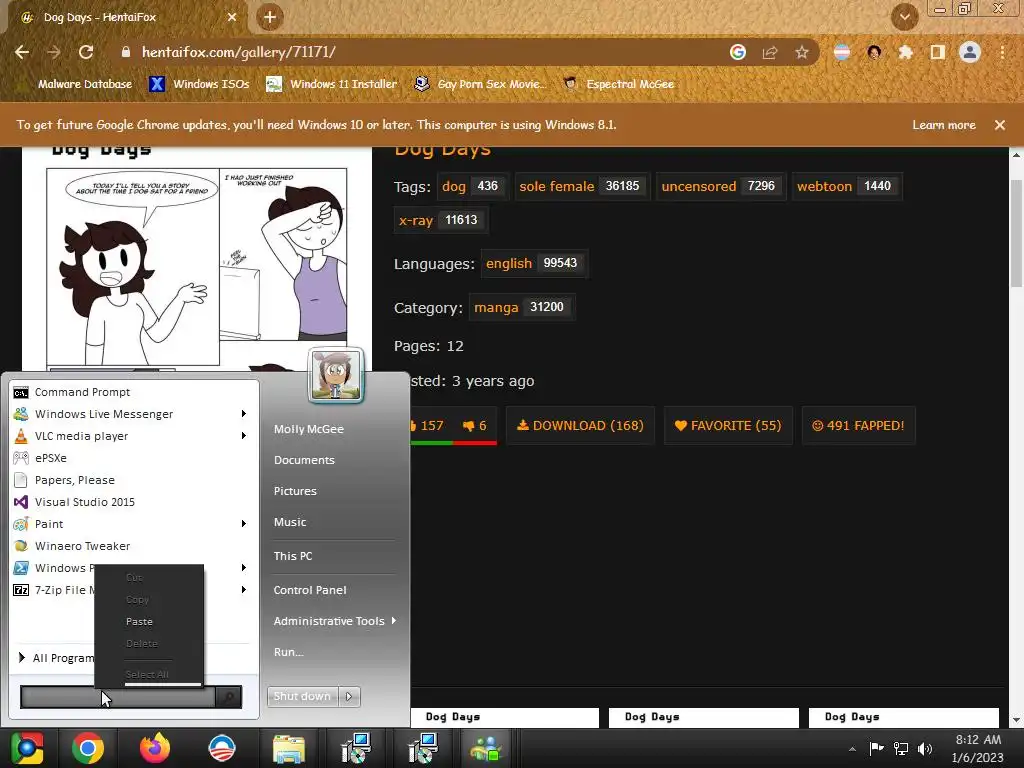Viewport: 1024px width, 768px height.
Task: Expand the Paint jump list arrow
Action: 244,524
